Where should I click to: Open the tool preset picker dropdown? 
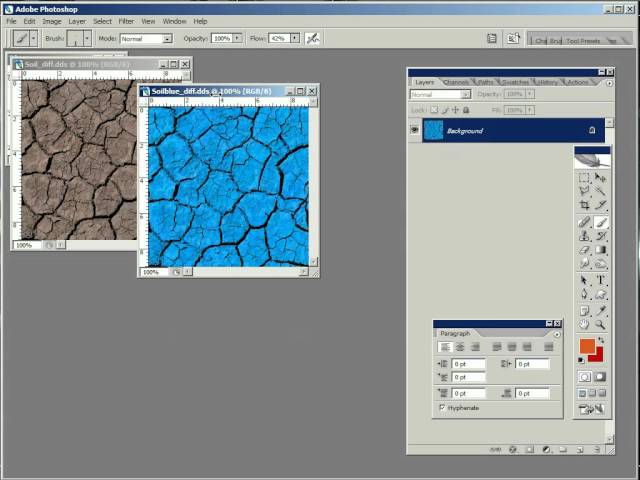(33, 39)
